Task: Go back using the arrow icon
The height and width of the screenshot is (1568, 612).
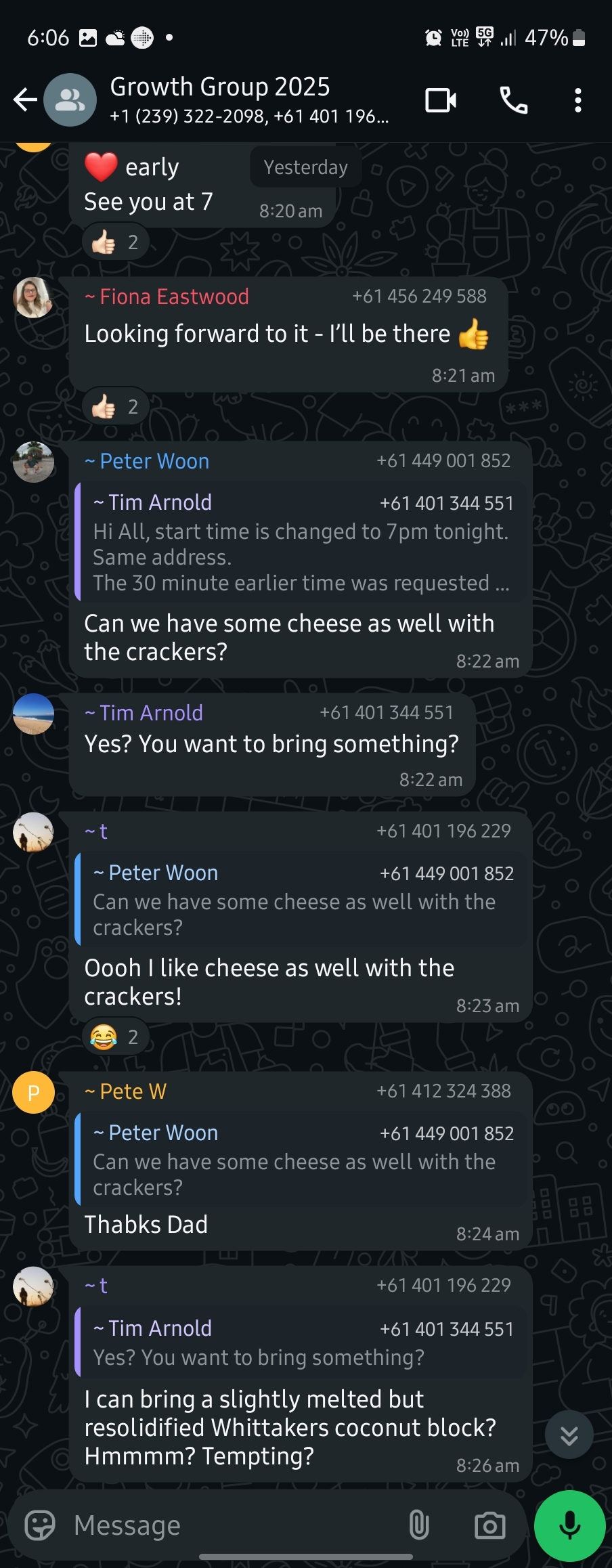Action: 25,100
